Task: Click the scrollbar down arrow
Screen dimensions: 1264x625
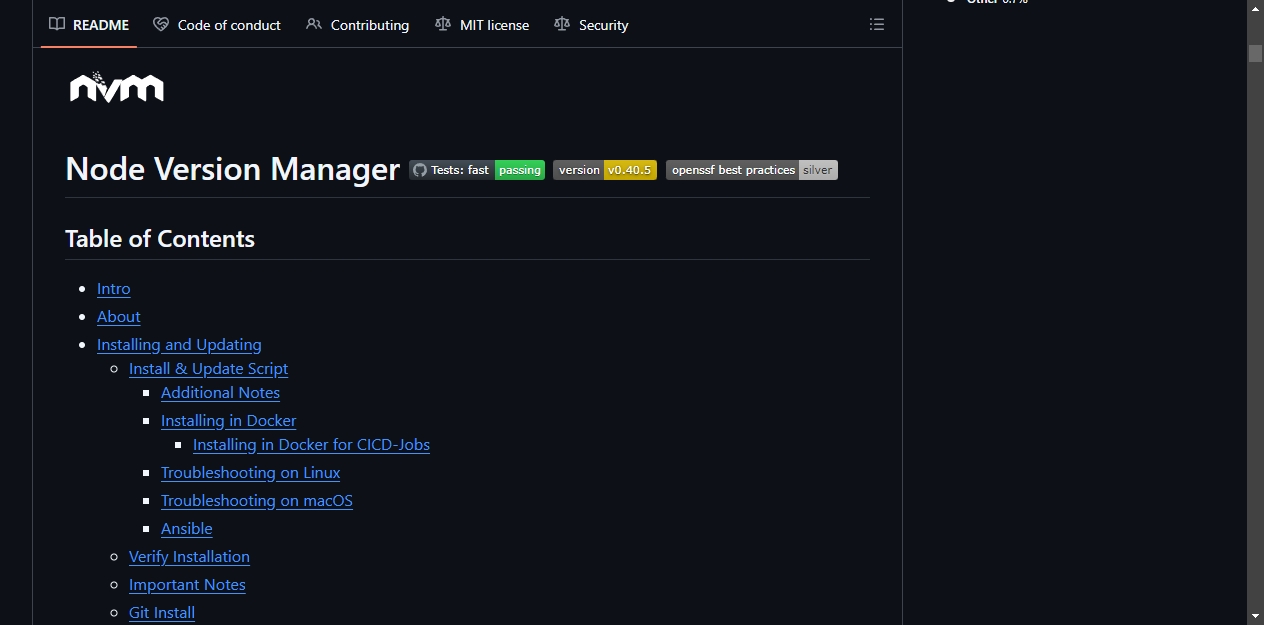Action: point(1255,616)
